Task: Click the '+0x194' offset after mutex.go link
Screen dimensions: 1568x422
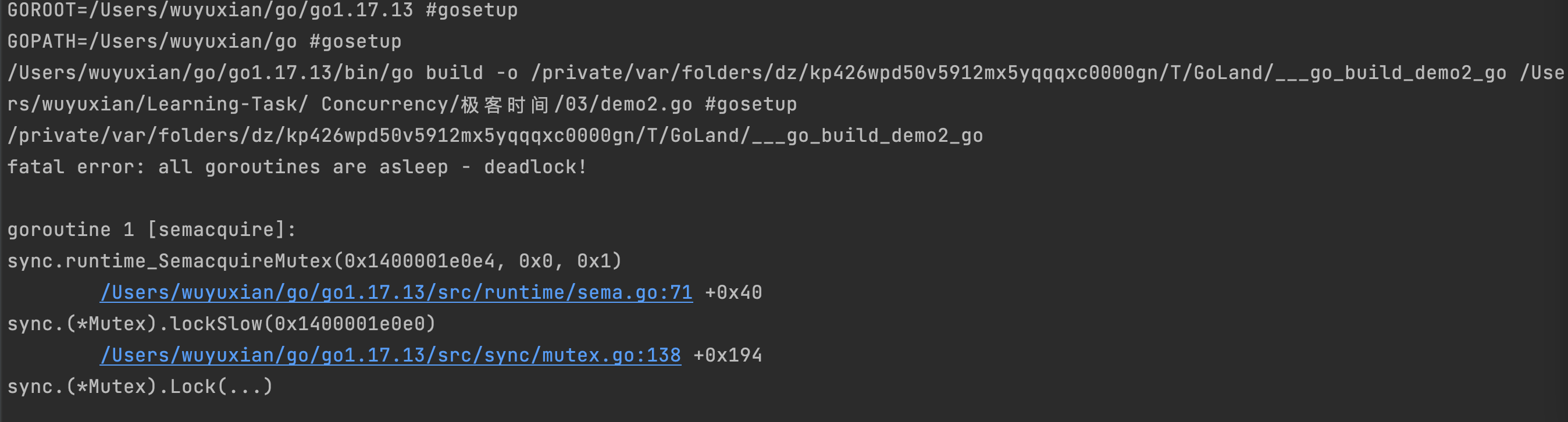Action: click(728, 355)
